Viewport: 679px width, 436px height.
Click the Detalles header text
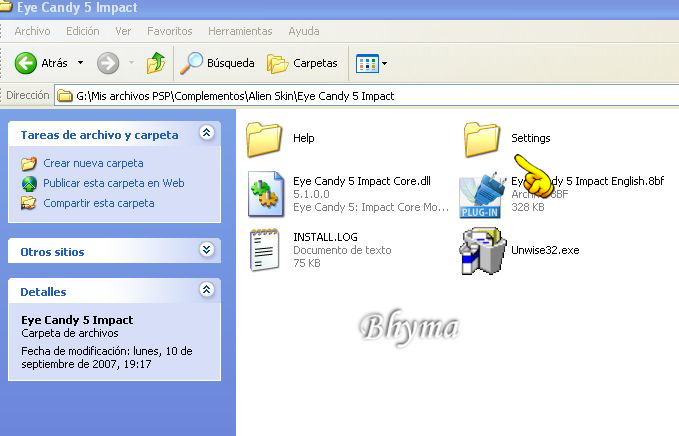coord(43,292)
